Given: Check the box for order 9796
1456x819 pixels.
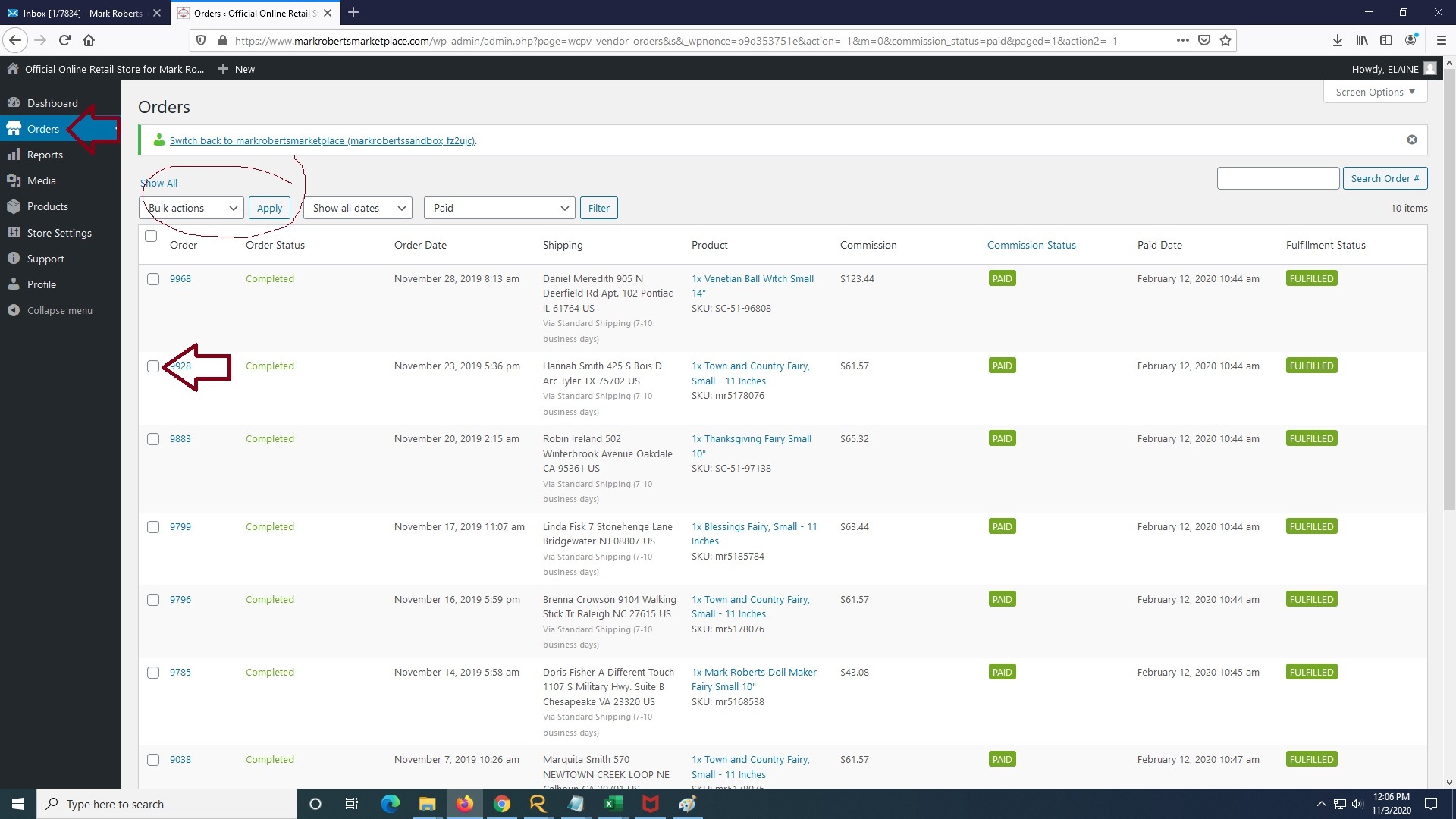Looking at the screenshot, I should [x=153, y=600].
